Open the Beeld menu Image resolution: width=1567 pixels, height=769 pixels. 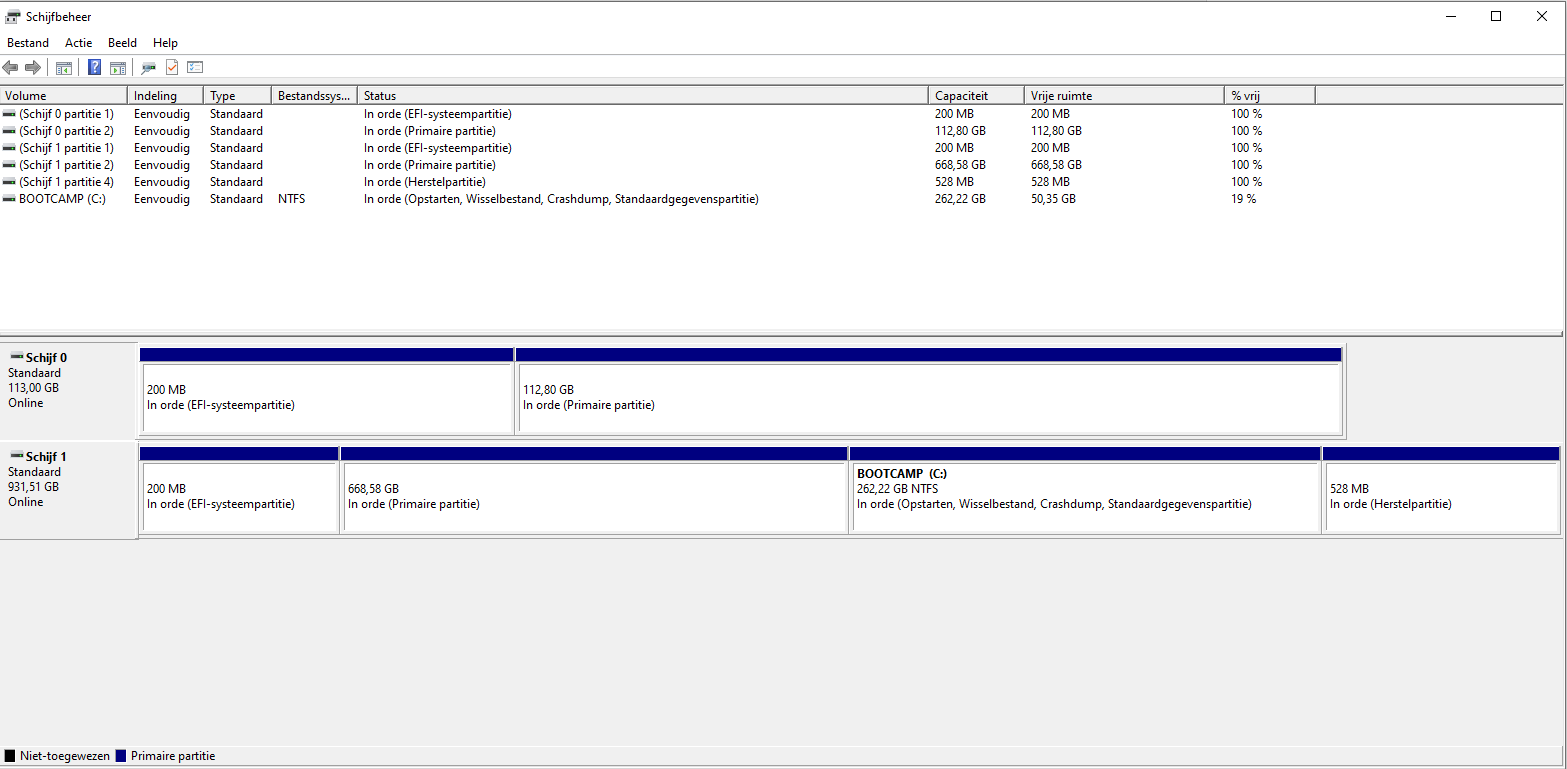tap(122, 43)
